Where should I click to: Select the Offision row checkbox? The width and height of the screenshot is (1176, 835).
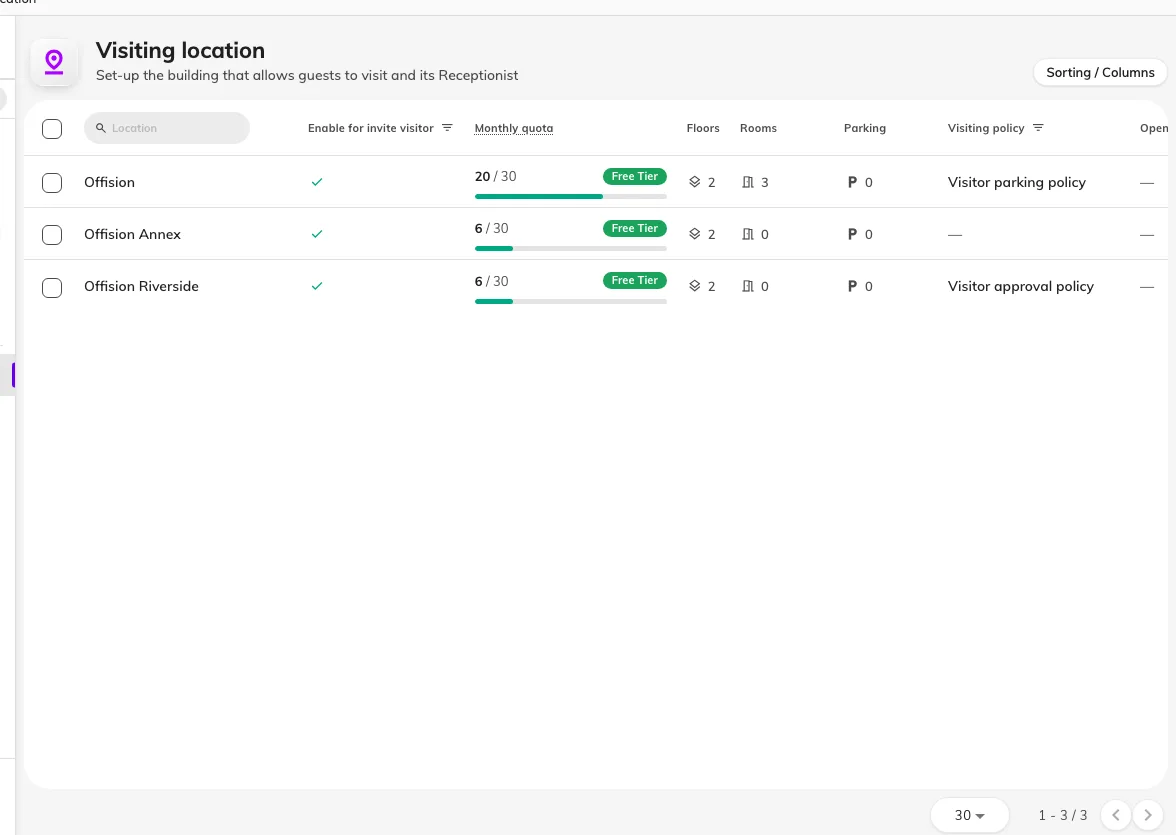point(52,183)
